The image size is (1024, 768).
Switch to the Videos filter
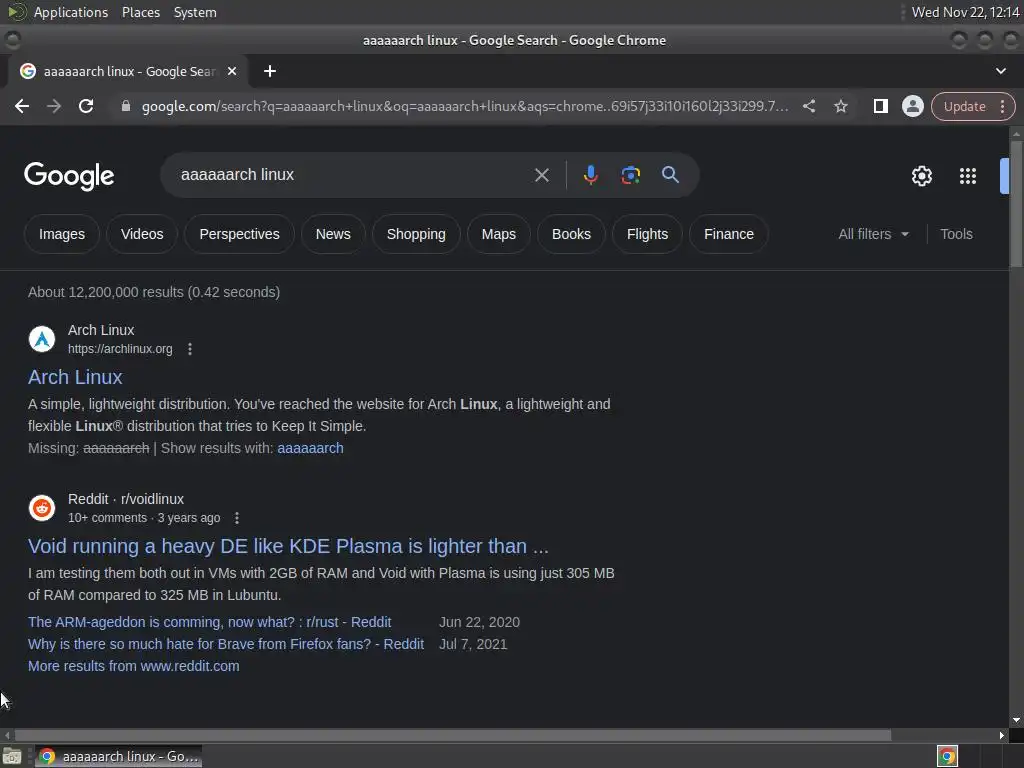142,234
